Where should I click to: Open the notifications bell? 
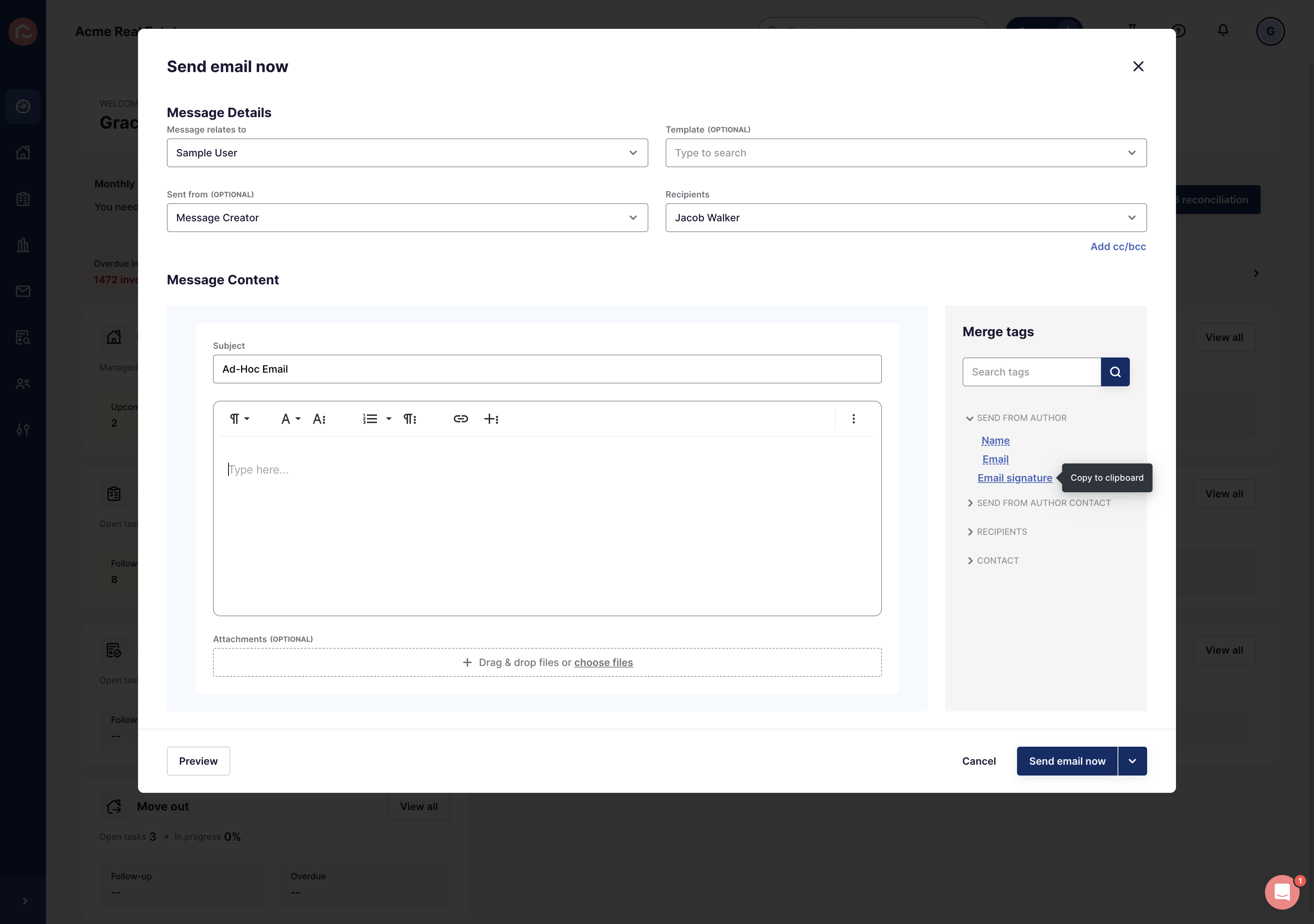(1222, 30)
